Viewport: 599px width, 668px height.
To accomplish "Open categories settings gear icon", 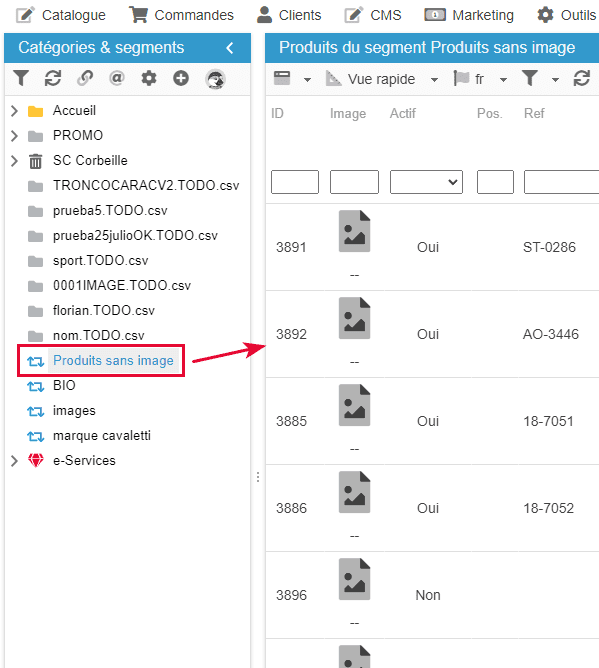I will (x=149, y=78).
